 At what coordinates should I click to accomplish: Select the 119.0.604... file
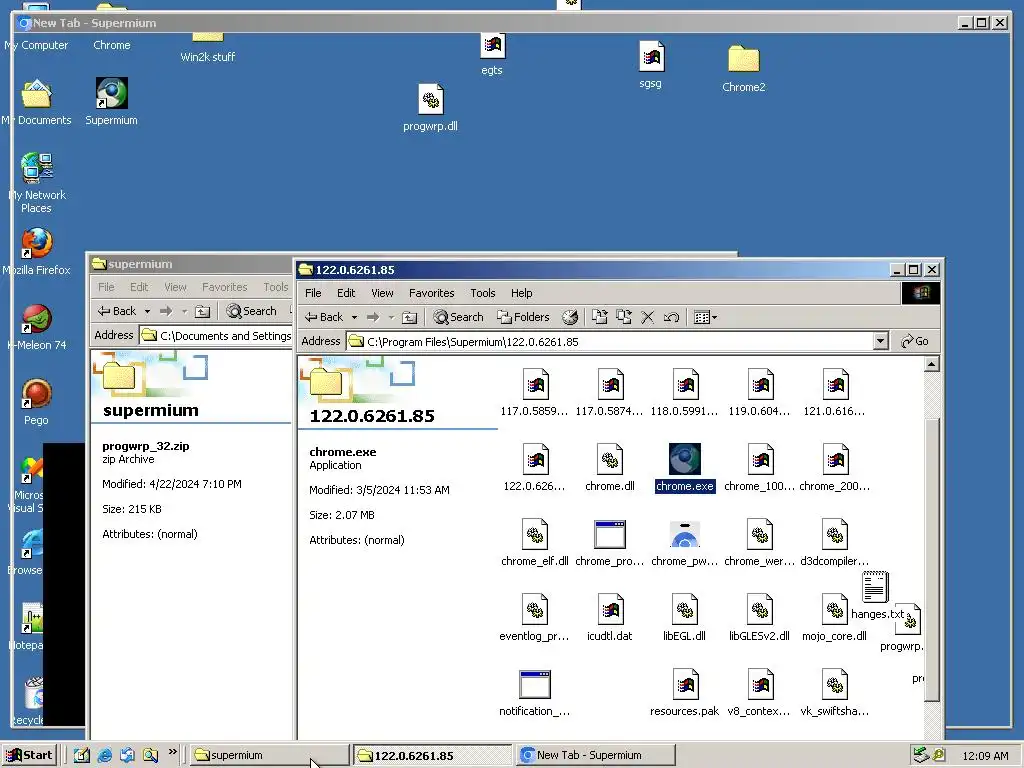760,392
